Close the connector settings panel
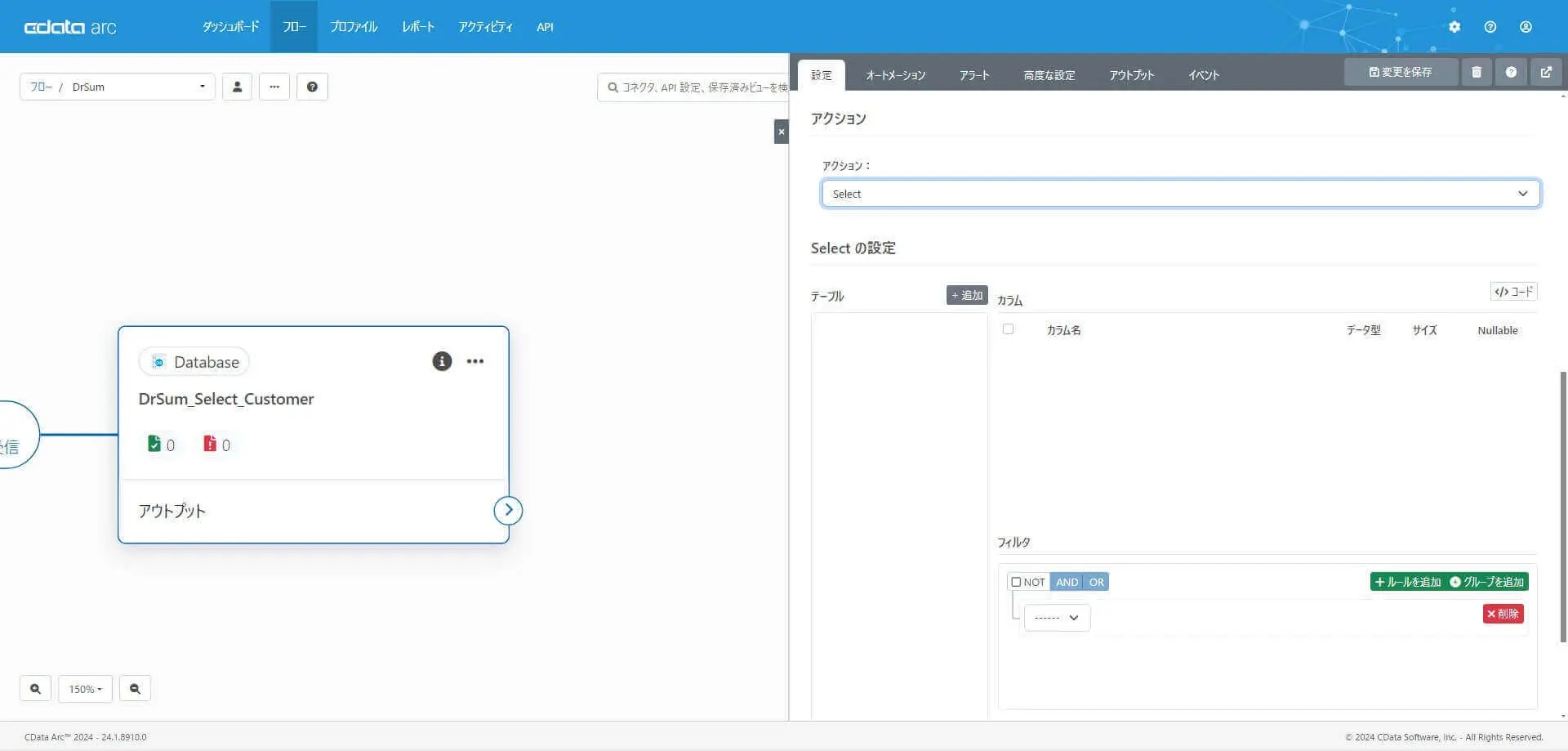Viewport: 1568px width, 751px height. [782, 132]
